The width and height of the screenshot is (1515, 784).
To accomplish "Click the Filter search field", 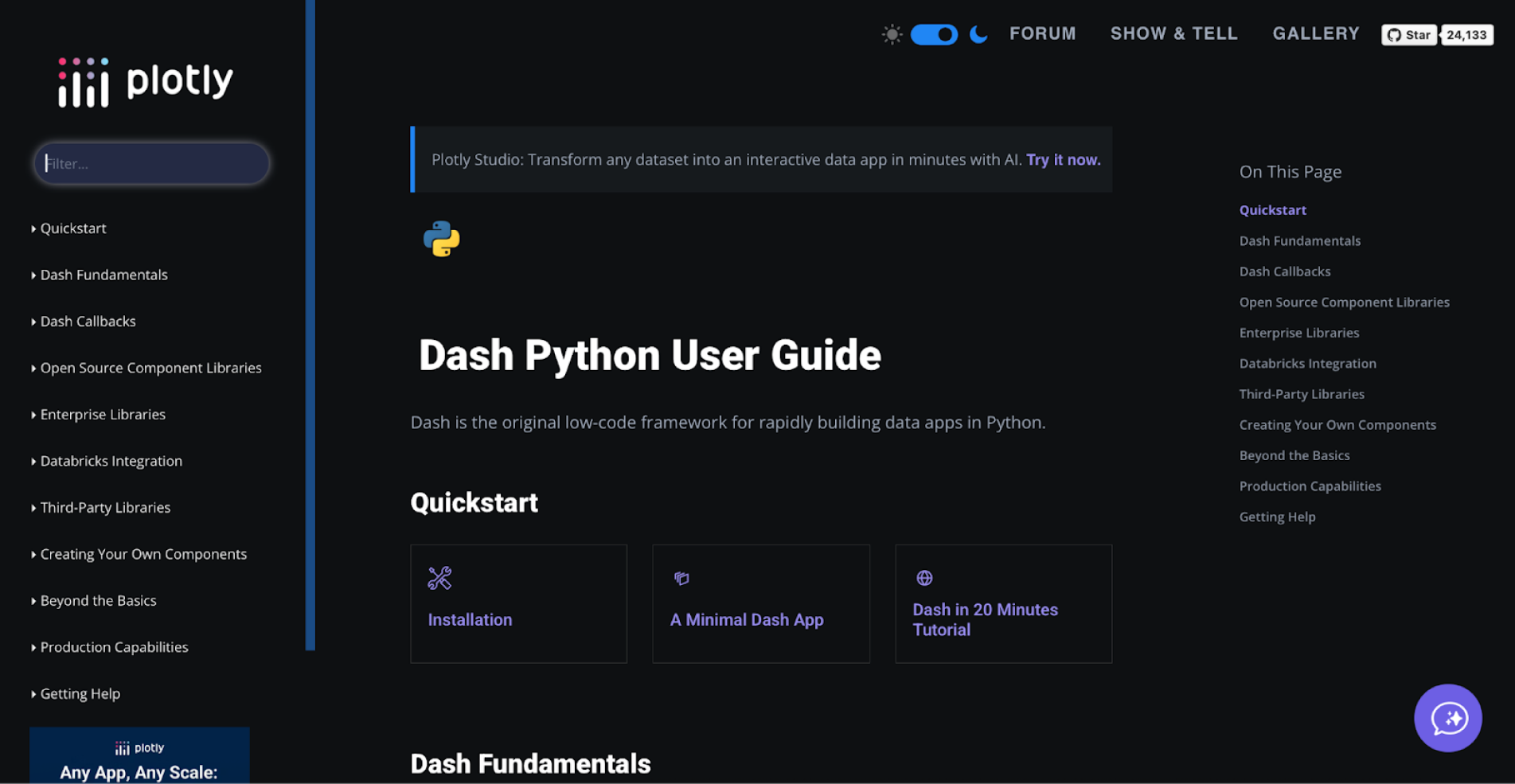I will click(151, 163).
